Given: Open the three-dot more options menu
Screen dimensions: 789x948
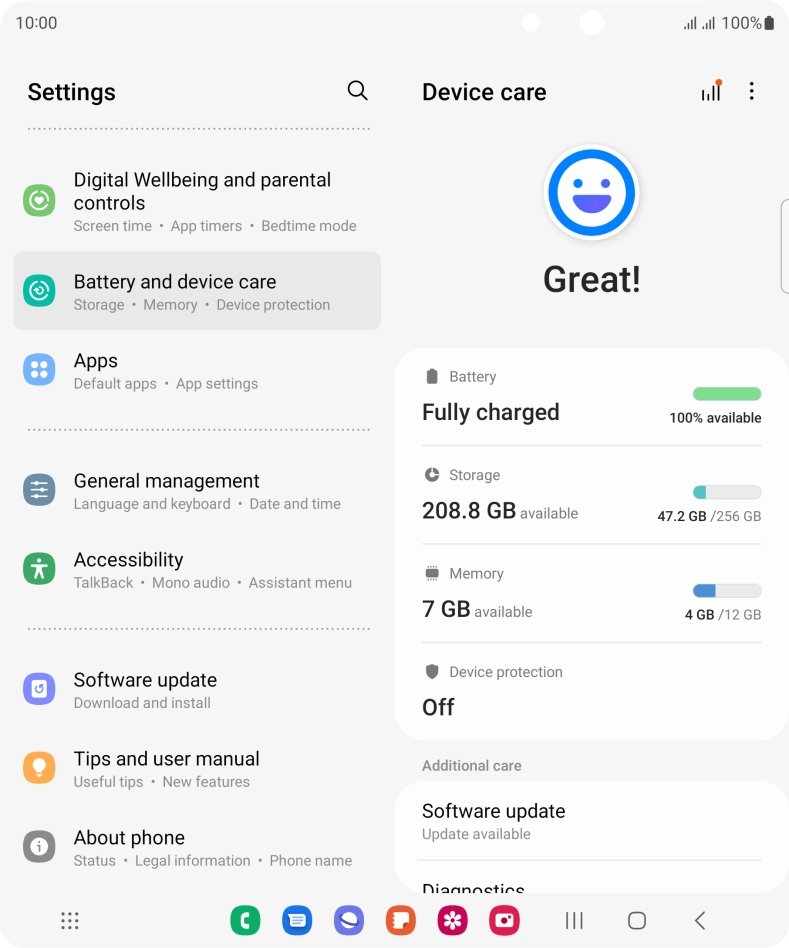Looking at the screenshot, I should coord(752,91).
